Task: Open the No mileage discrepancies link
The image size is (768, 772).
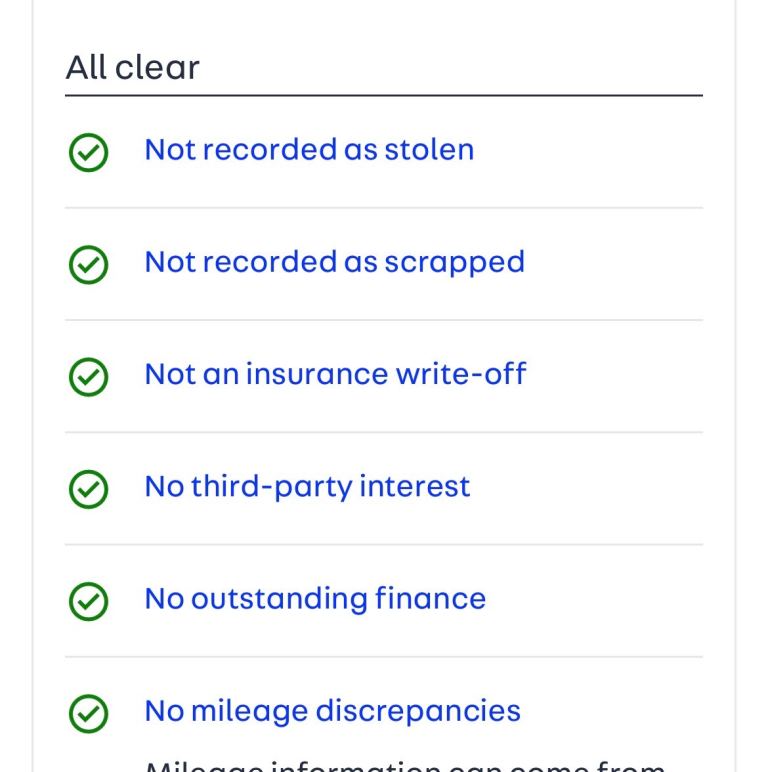Action: pos(332,712)
